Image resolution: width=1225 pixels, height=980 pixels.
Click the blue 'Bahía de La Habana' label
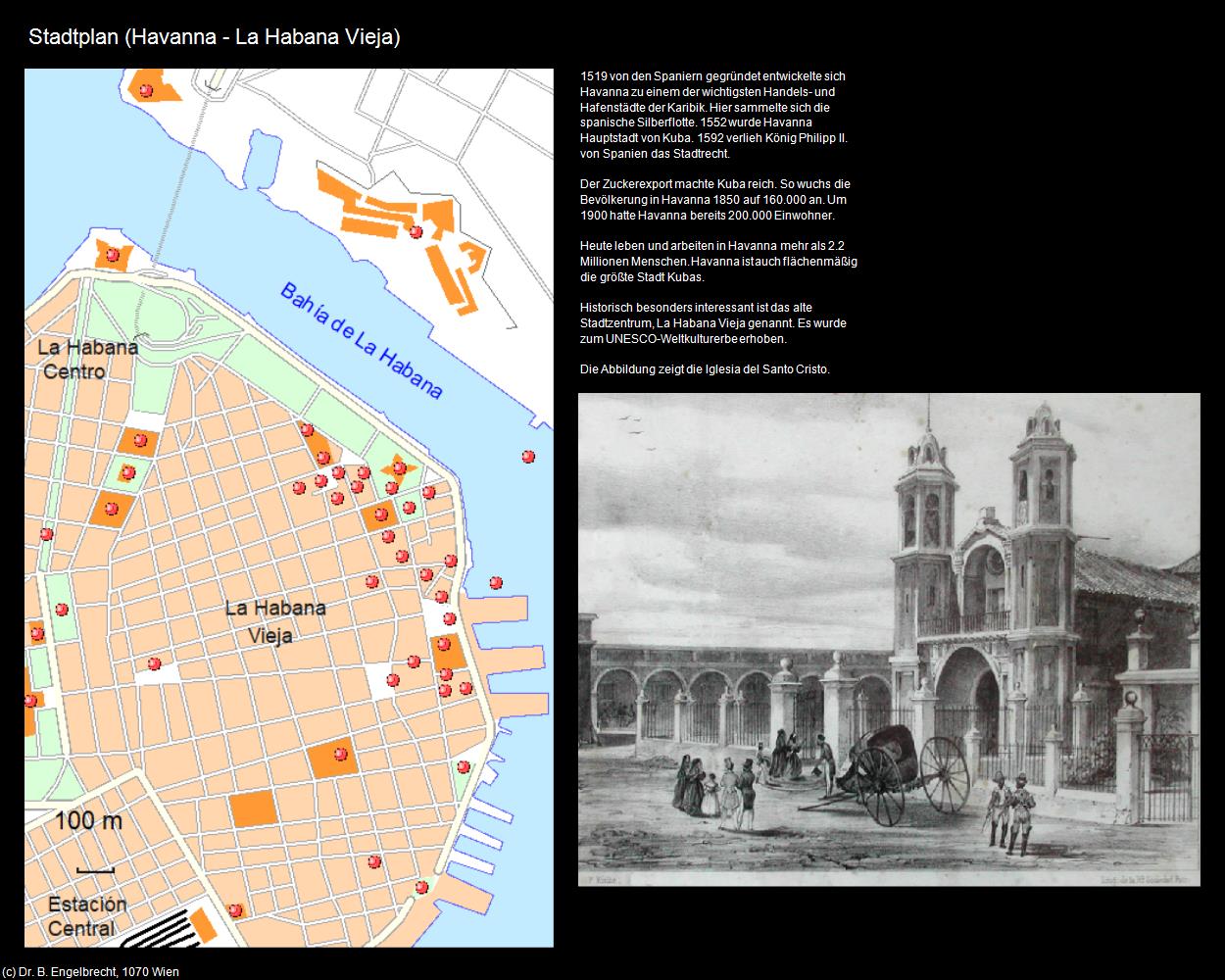pos(362,340)
